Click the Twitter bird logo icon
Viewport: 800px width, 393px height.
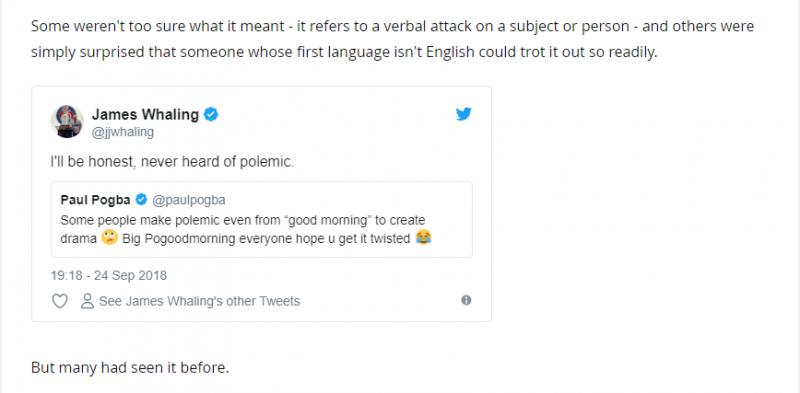coord(463,114)
